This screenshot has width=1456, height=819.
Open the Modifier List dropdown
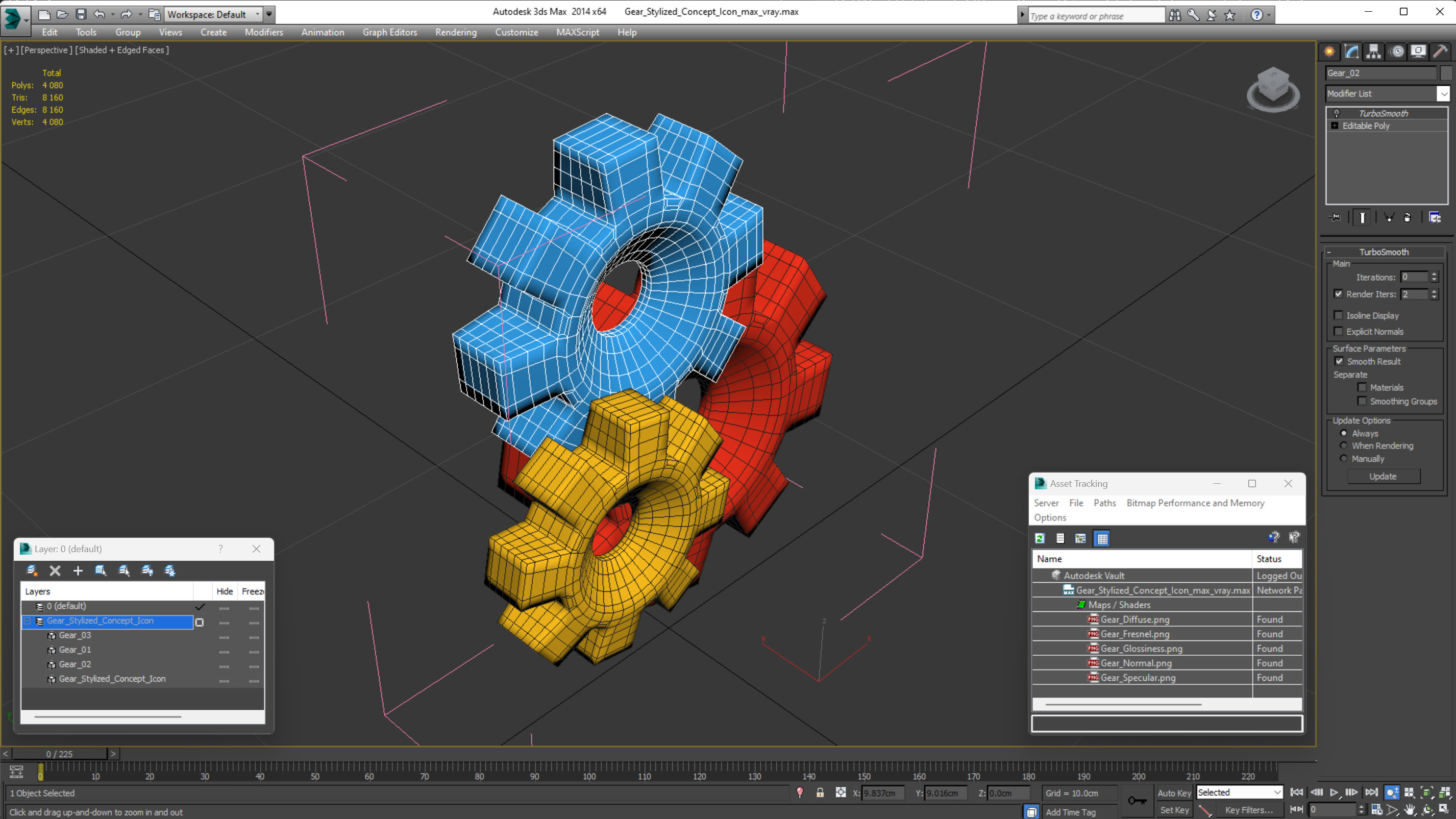[x=1443, y=94]
